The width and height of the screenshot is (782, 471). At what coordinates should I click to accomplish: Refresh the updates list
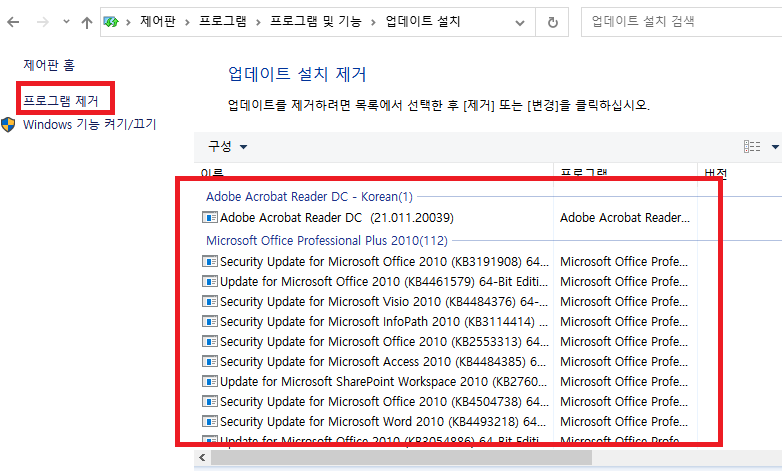(x=552, y=22)
